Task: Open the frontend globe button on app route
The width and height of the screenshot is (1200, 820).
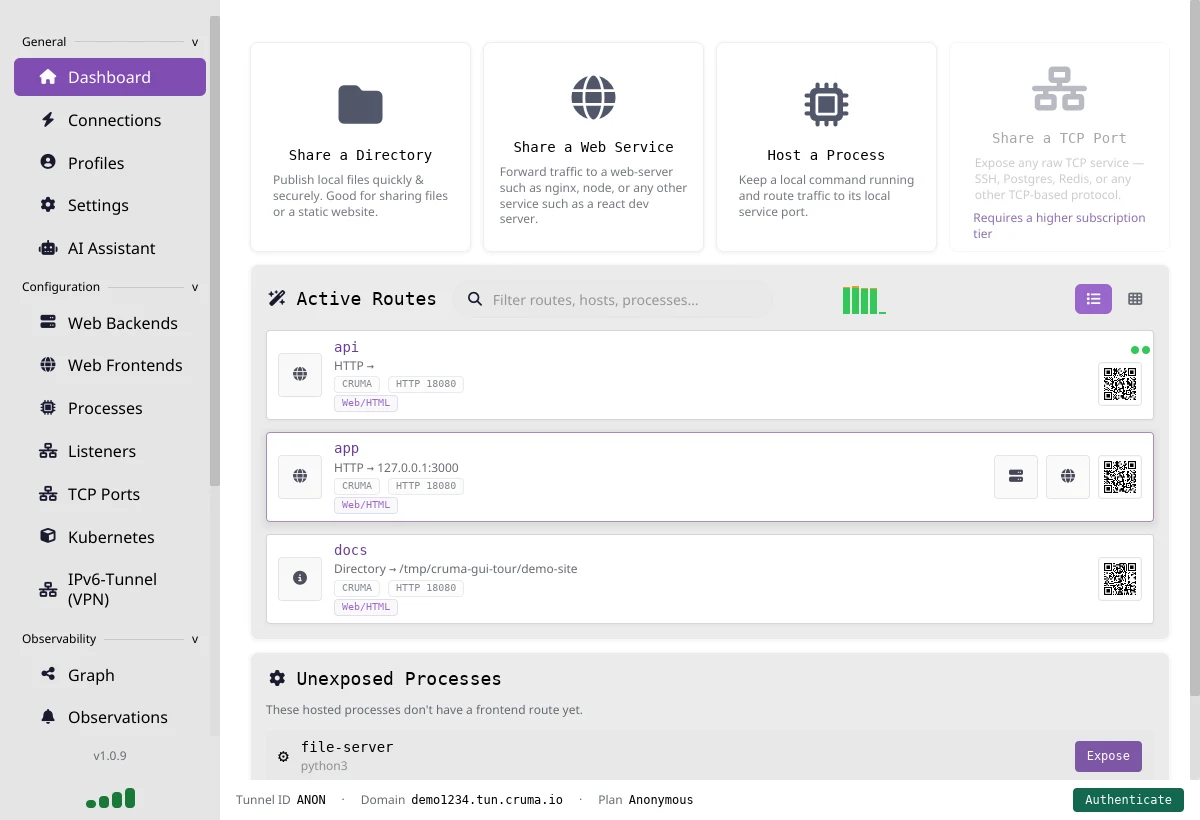Action: pos(1068,477)
